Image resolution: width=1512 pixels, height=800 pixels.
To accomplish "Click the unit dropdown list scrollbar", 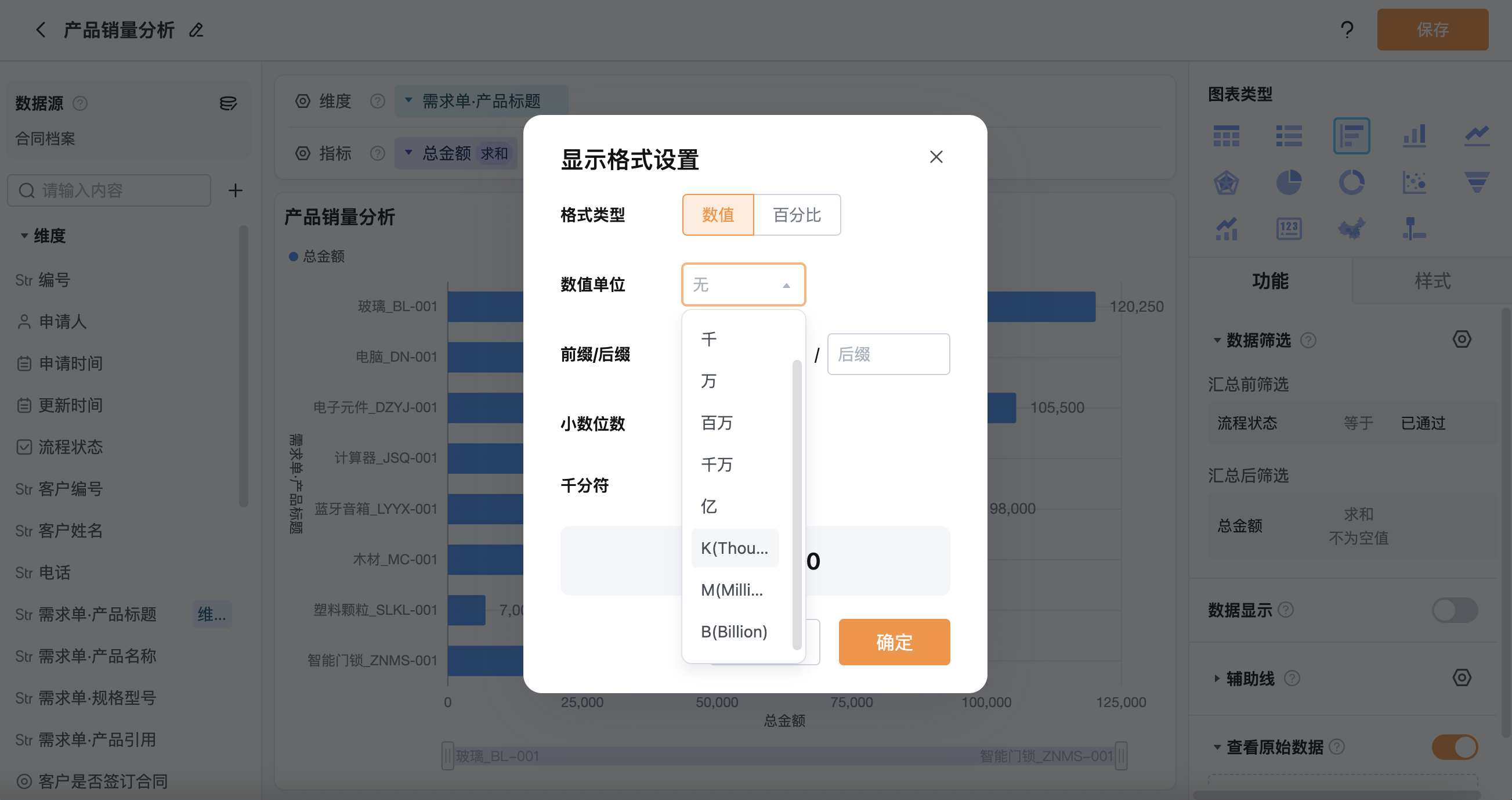I will point(797,504).
